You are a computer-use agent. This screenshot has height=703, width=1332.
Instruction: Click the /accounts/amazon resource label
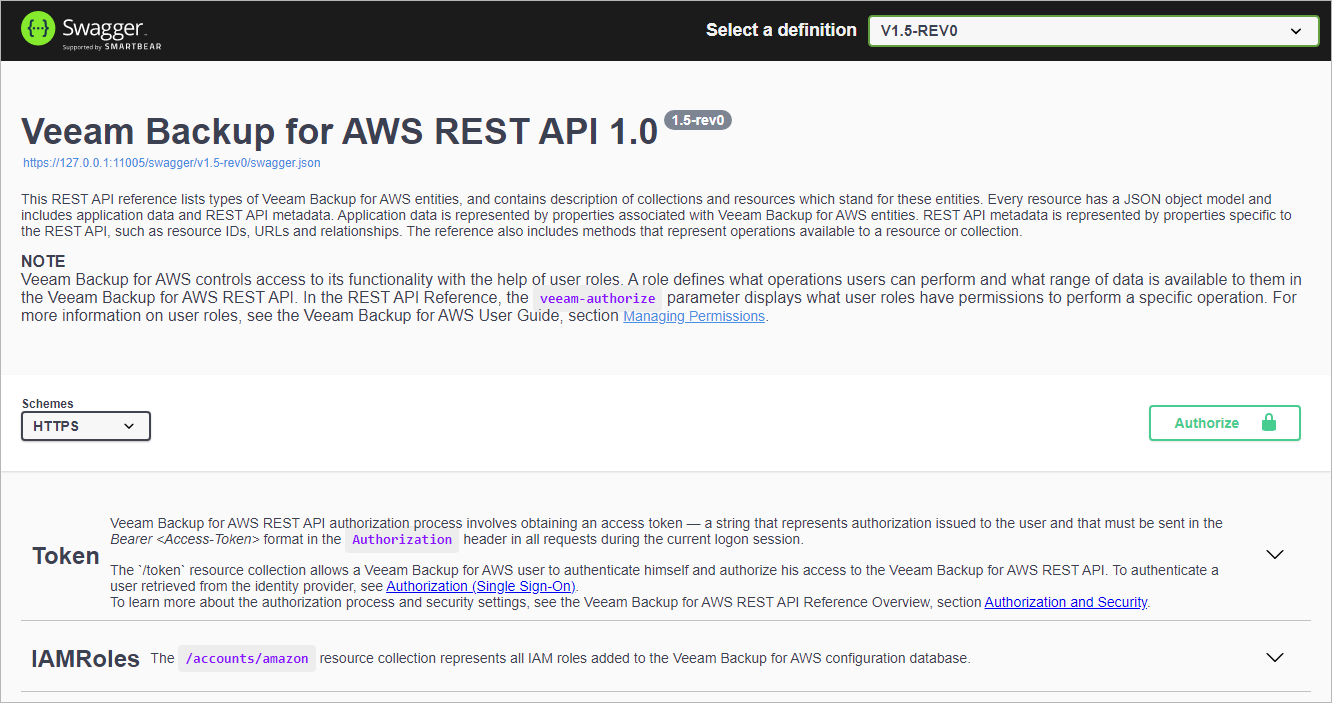coord(246,658)
